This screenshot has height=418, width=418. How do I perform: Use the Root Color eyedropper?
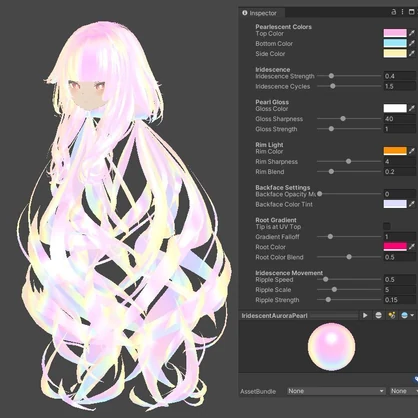pos(412,247)
